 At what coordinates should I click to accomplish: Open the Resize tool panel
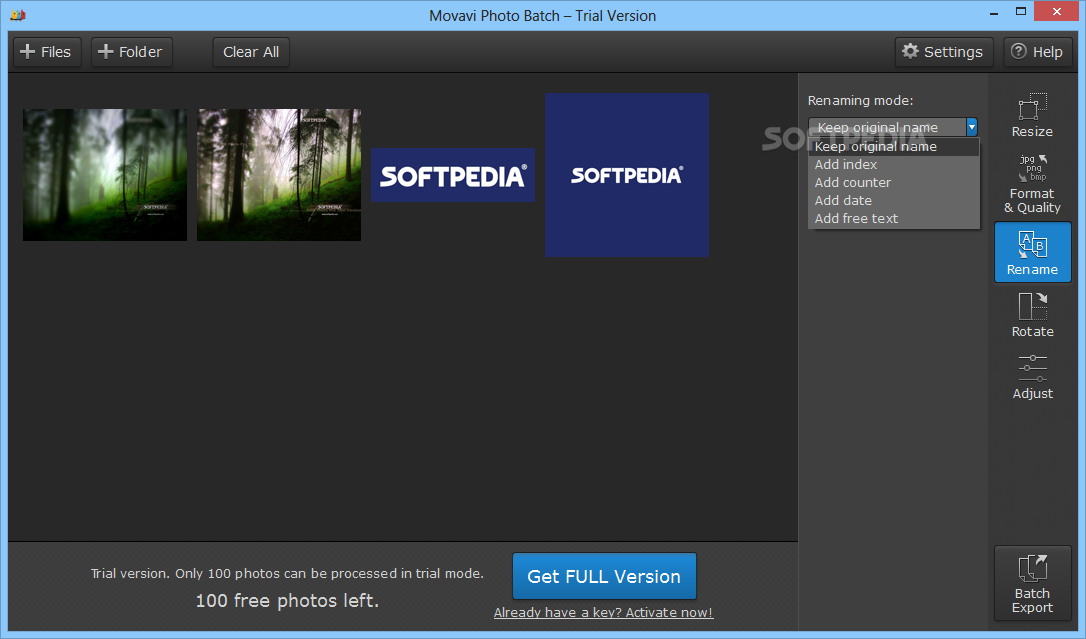(x=1032, y=115)
